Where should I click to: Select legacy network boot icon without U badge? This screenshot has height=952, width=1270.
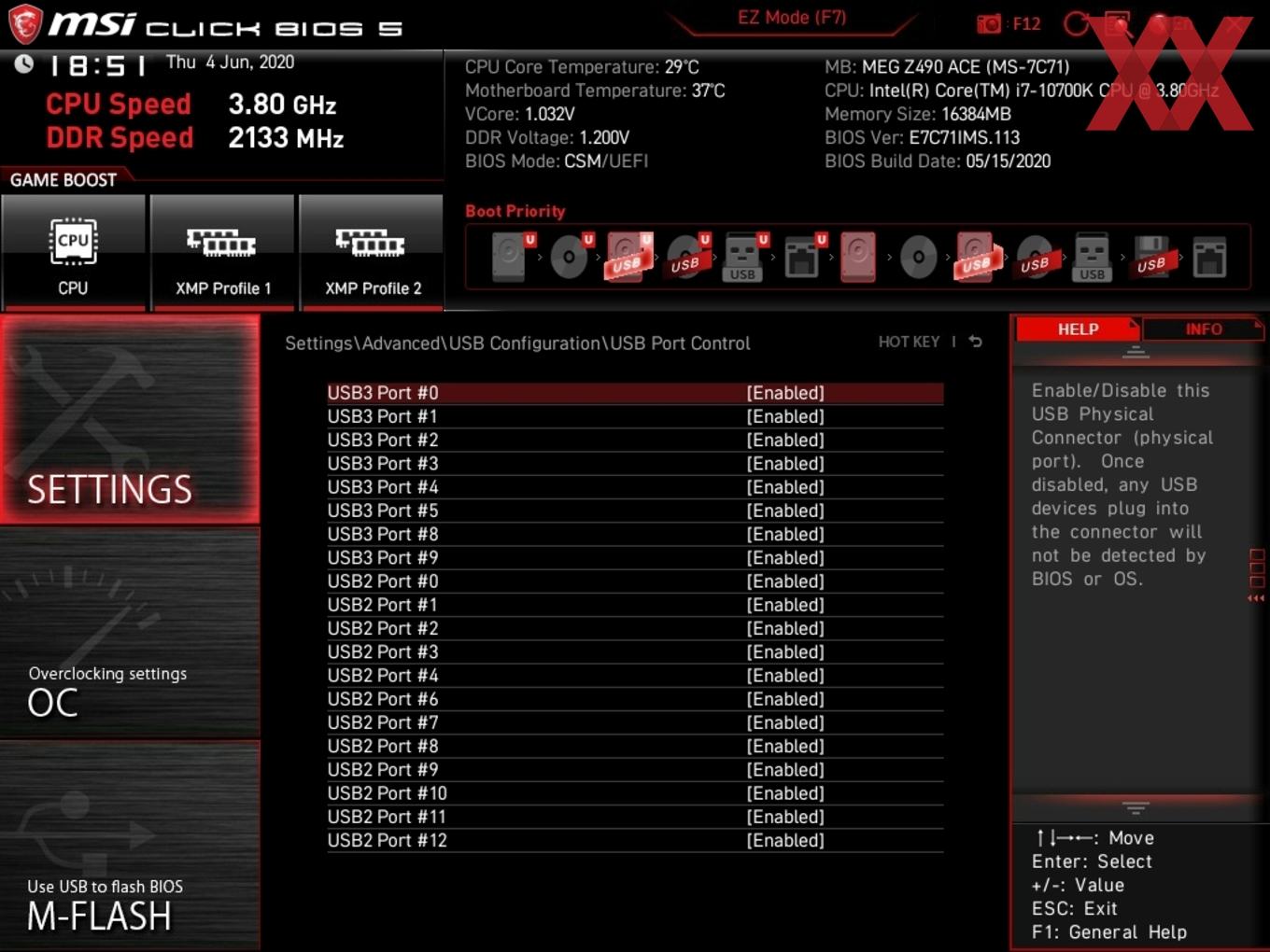pos(1209,257)
